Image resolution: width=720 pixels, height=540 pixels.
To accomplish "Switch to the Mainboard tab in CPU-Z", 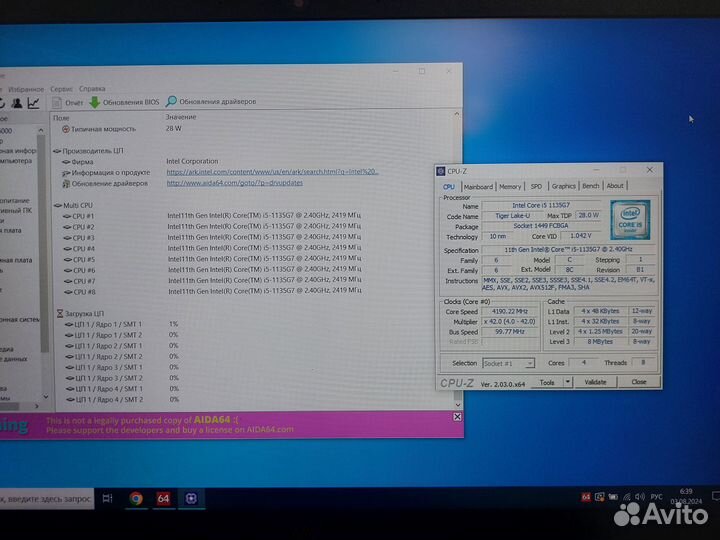I will click(x=478, y=187).
